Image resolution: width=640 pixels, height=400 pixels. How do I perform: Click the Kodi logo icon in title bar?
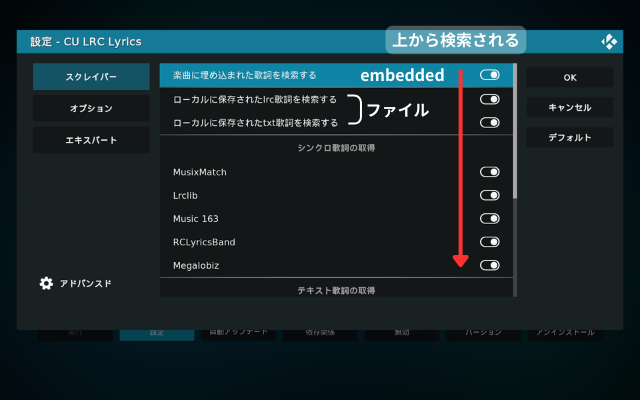click(x=609, y=41)
